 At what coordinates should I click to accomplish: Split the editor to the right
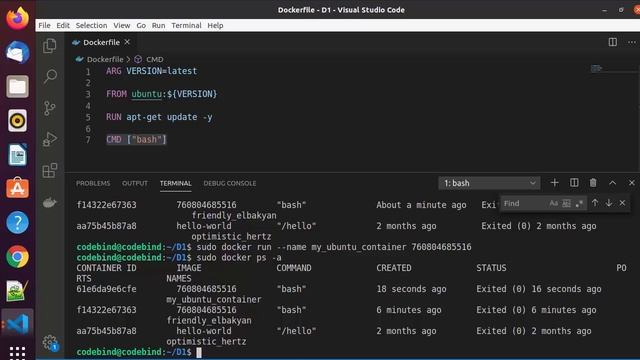613,42
